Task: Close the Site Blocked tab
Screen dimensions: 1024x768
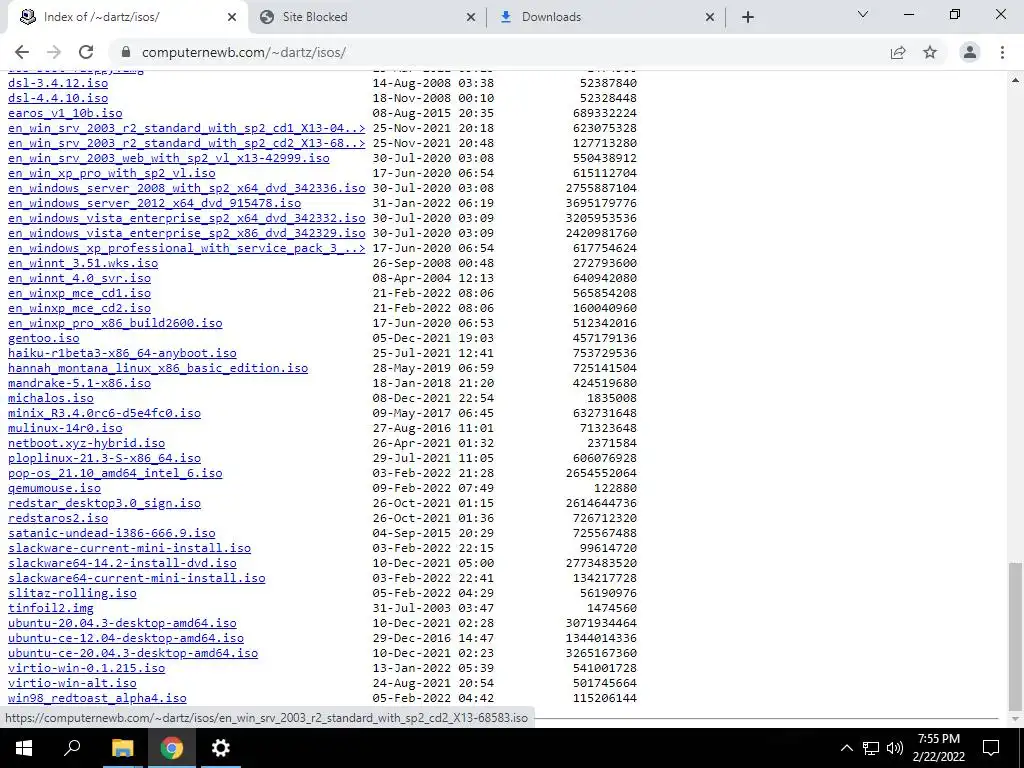Action: point(471,18)
